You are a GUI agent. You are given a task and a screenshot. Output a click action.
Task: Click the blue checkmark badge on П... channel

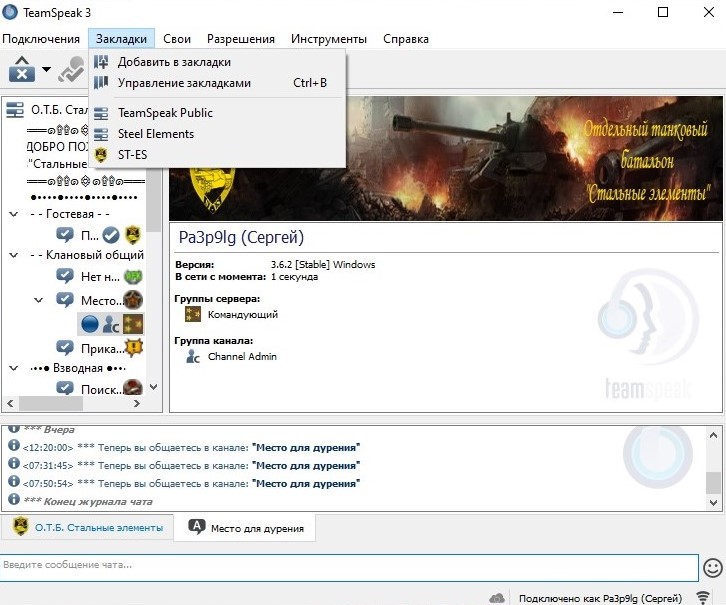(x=111, y=235)
